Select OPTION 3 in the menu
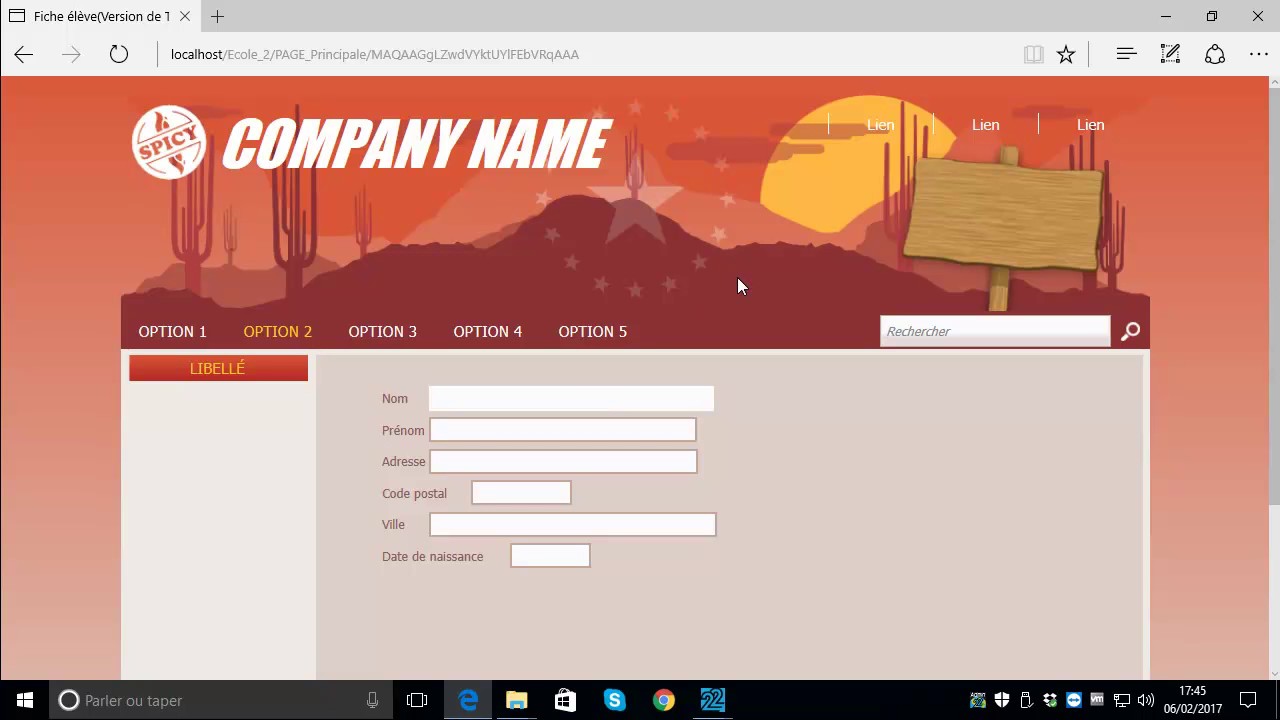 coord(383,332)
